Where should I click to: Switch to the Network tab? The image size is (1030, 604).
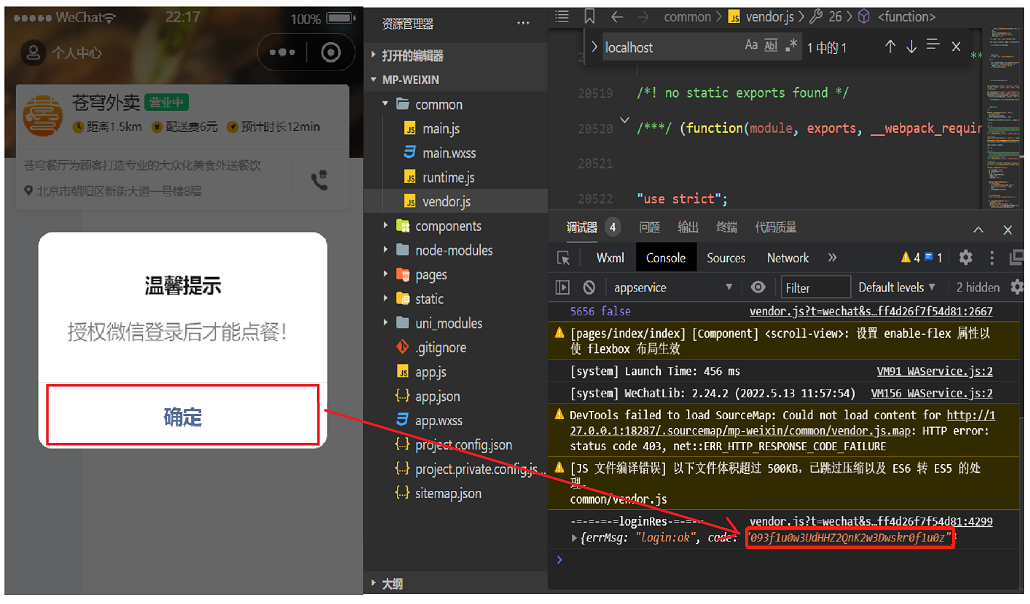[x=788, y=258]
